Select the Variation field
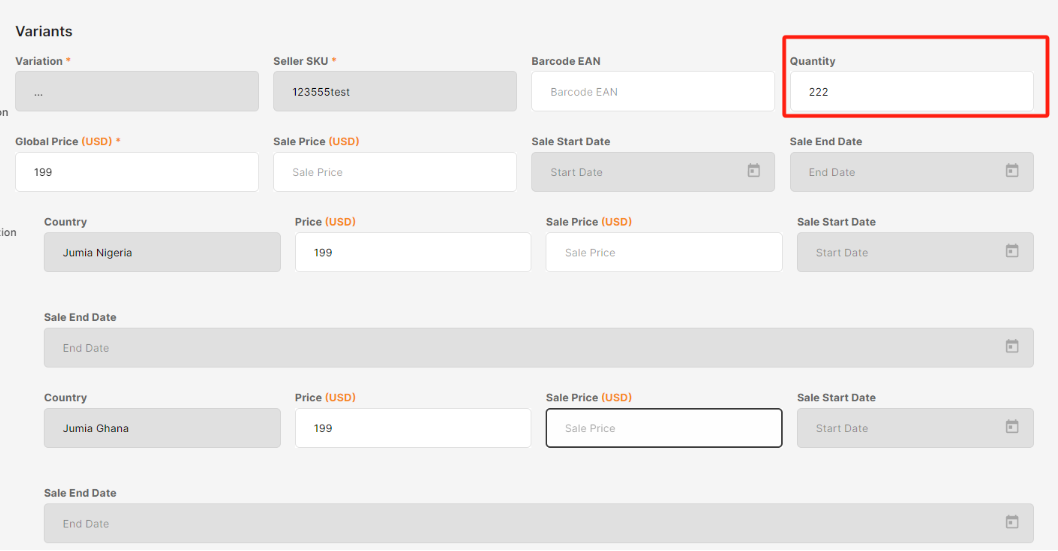Image resolution: width=1058 pixels, height=551 pixels. 136,92
